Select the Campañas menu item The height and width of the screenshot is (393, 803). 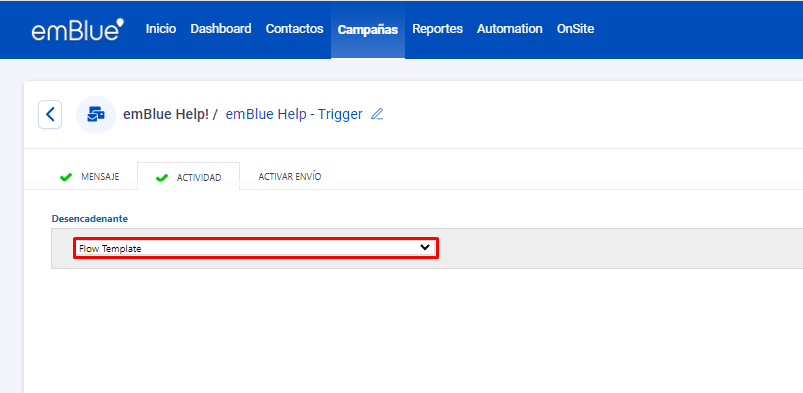[x=368, y=30]
